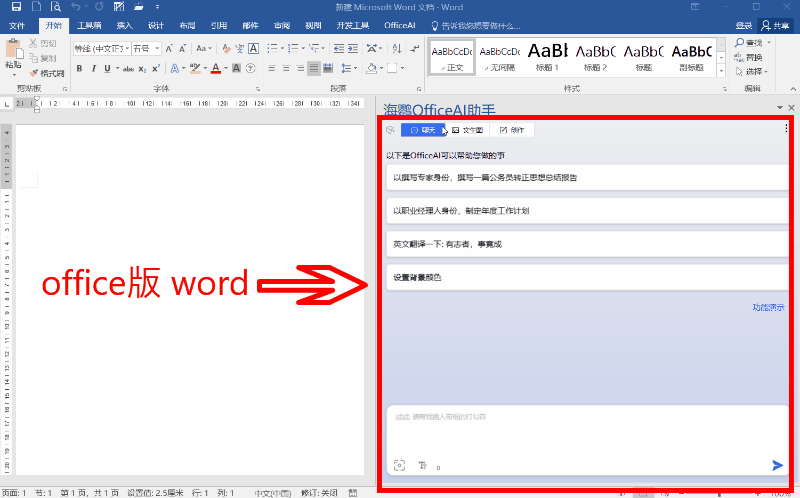The height and width of the screenshot is (498, 800).
Task: Sort text with A-Z icon
Action: pos(397,48)
